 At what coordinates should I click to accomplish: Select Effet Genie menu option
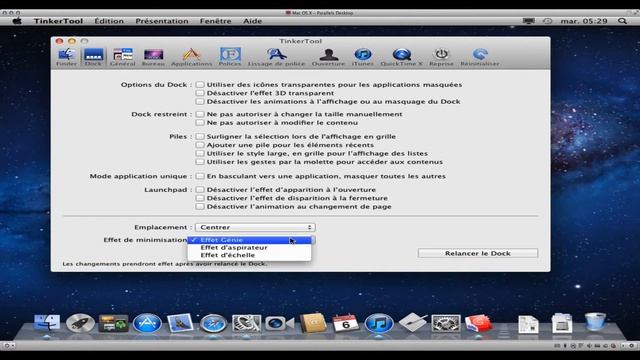pos(249,240)
